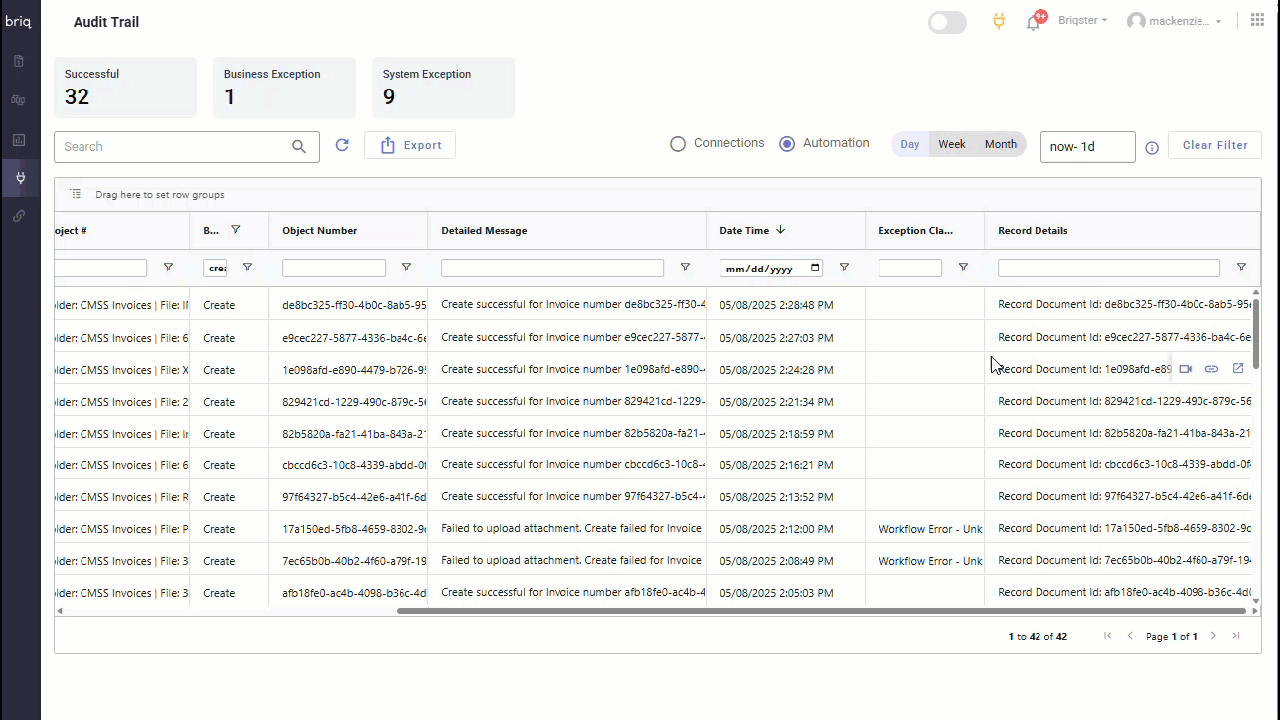Click the yellow plug icon in header
This screenshot has height=720, width=1280.
998,21
